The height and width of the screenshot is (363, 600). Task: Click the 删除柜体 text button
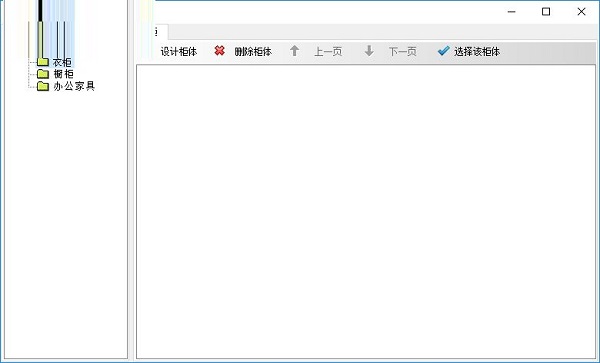pos(253,51)
